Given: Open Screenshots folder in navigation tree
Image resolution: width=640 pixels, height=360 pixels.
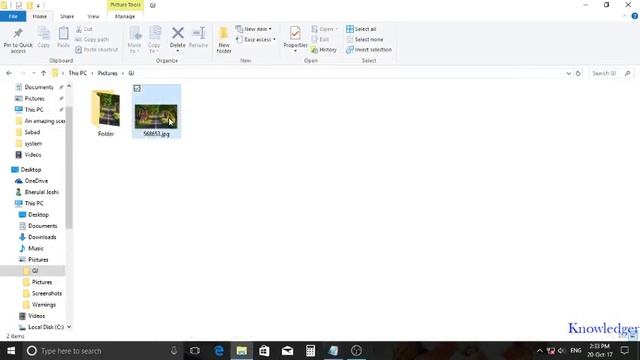Looking at the screenshot, I should pyautogui.click(x=47, y=293).
